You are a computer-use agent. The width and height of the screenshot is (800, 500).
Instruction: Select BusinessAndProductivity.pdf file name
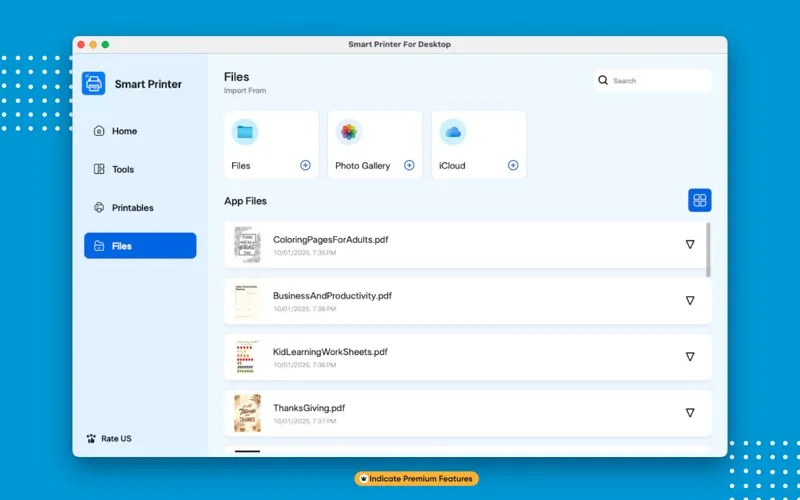tap(332, 296)
